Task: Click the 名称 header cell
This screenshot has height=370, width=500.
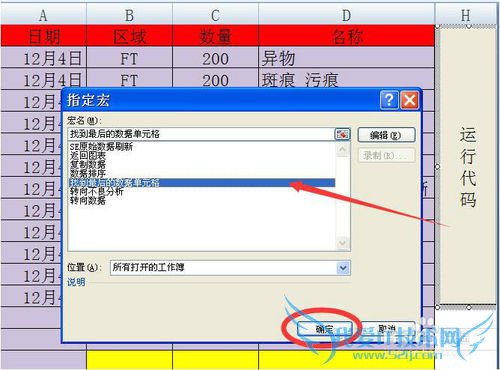Action: point(347,36)
